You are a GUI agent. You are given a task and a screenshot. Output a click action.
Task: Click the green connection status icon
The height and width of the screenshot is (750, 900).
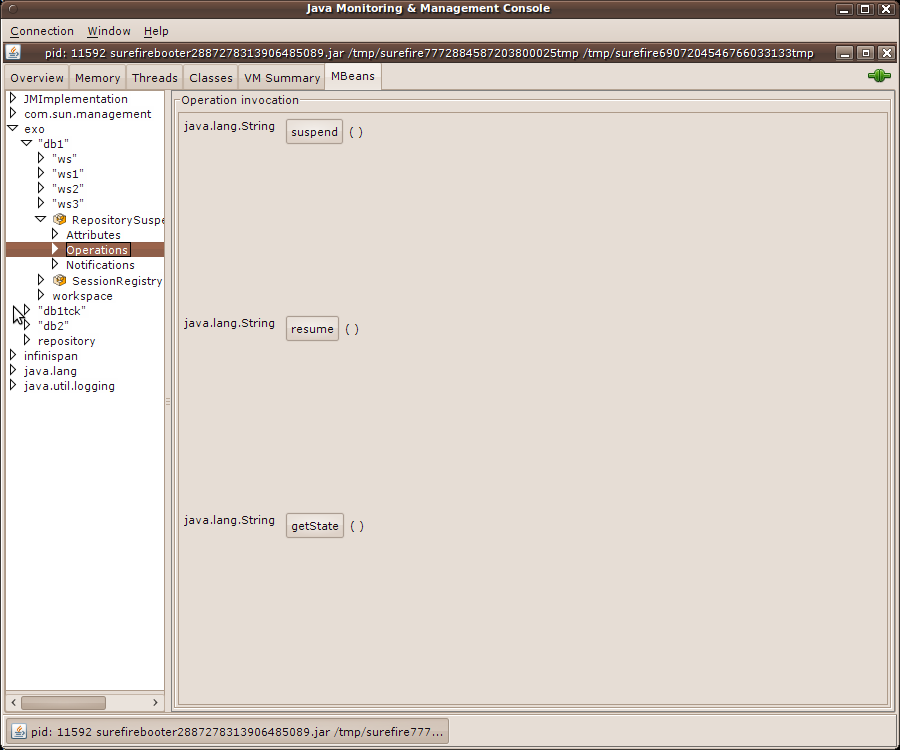[x=879, y=76]
